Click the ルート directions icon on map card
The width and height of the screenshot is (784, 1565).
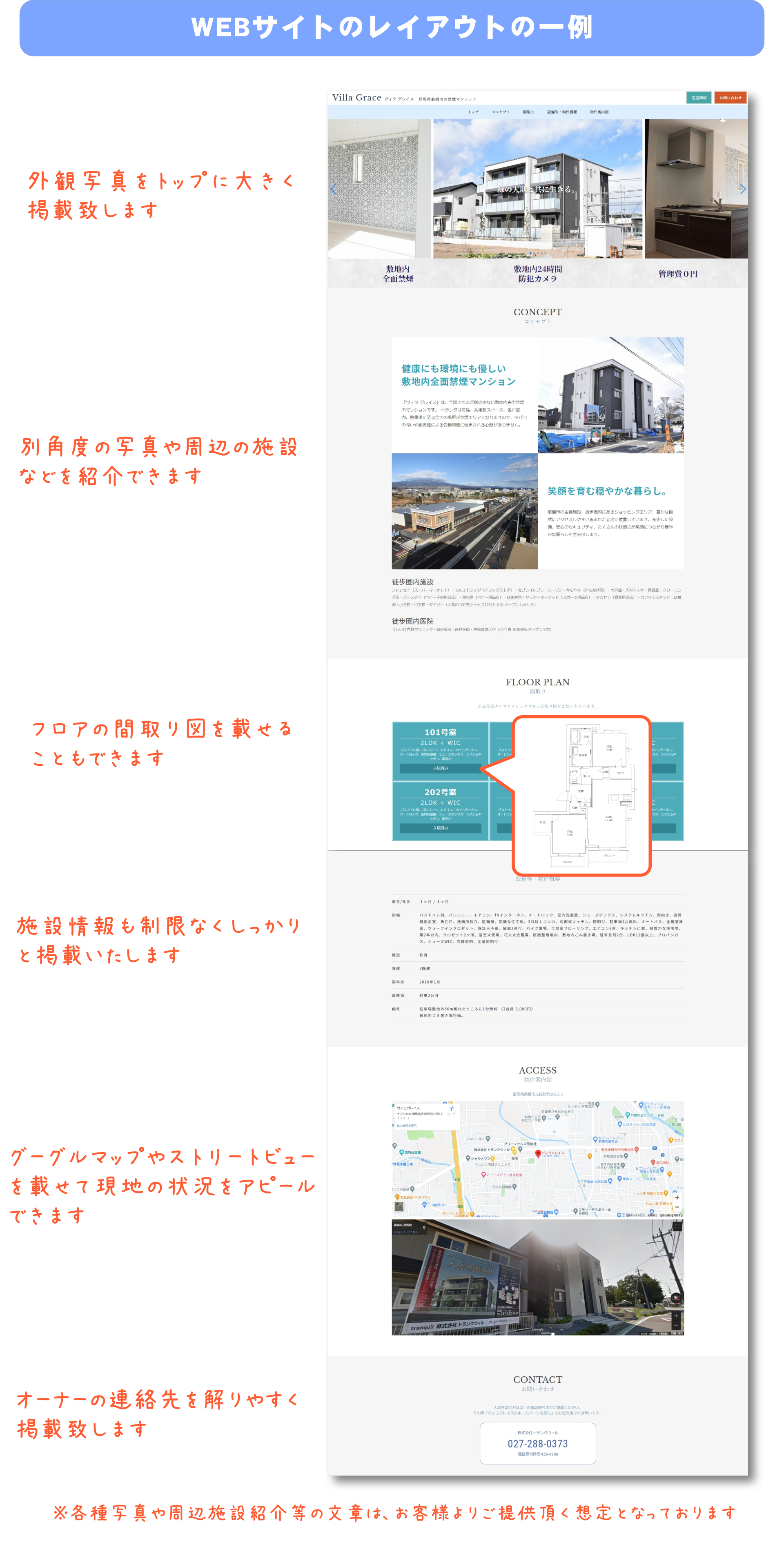[x=451, y=1109]
